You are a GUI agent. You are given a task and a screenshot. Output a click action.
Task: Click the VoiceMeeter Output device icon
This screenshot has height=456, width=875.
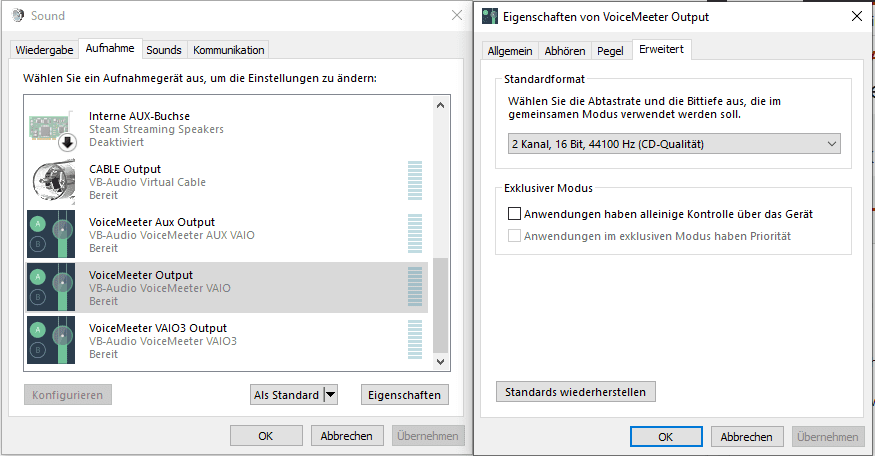click(51, 287)
